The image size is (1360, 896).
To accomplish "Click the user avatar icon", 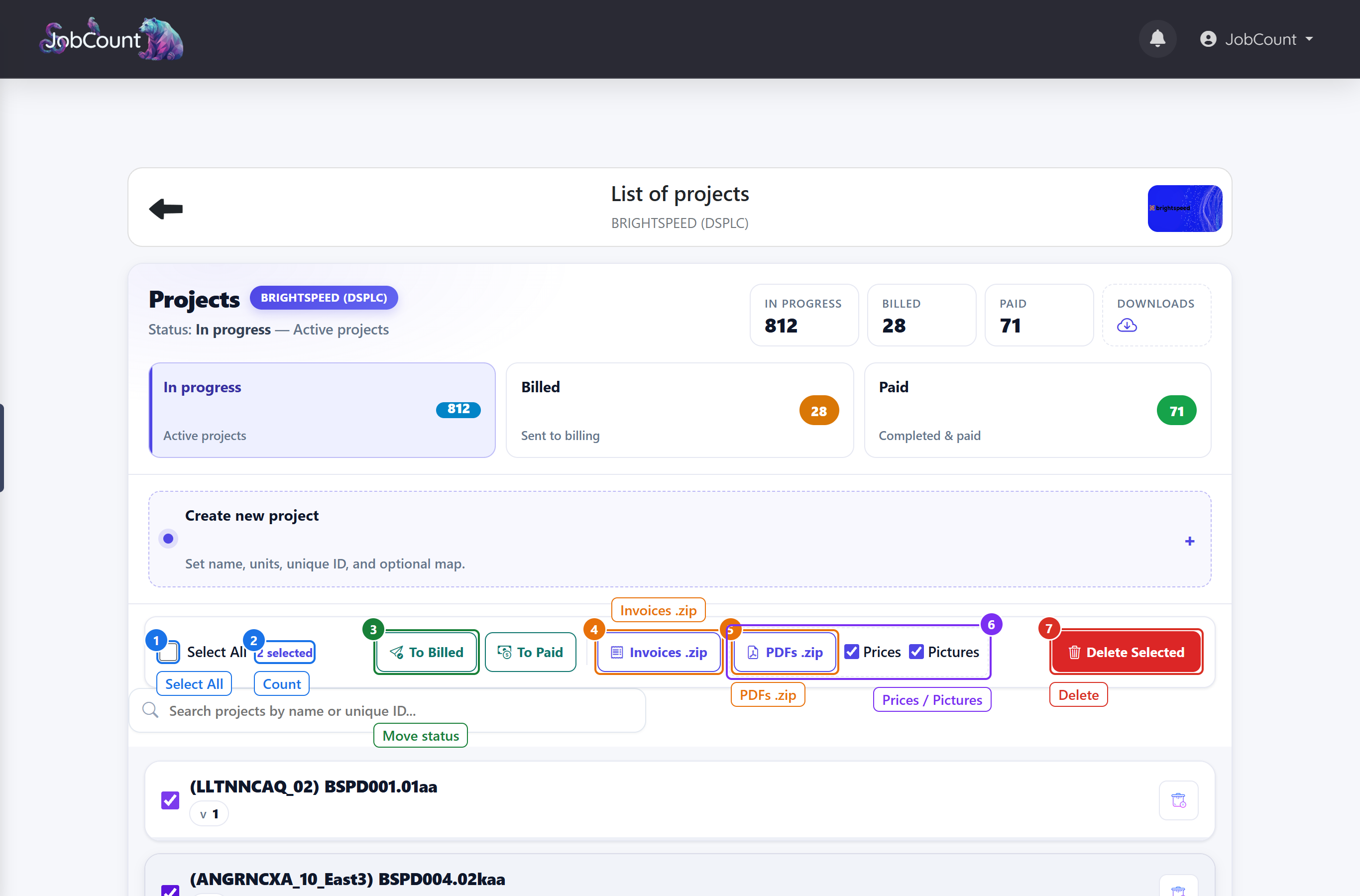I will click(x=1208, y=39).
